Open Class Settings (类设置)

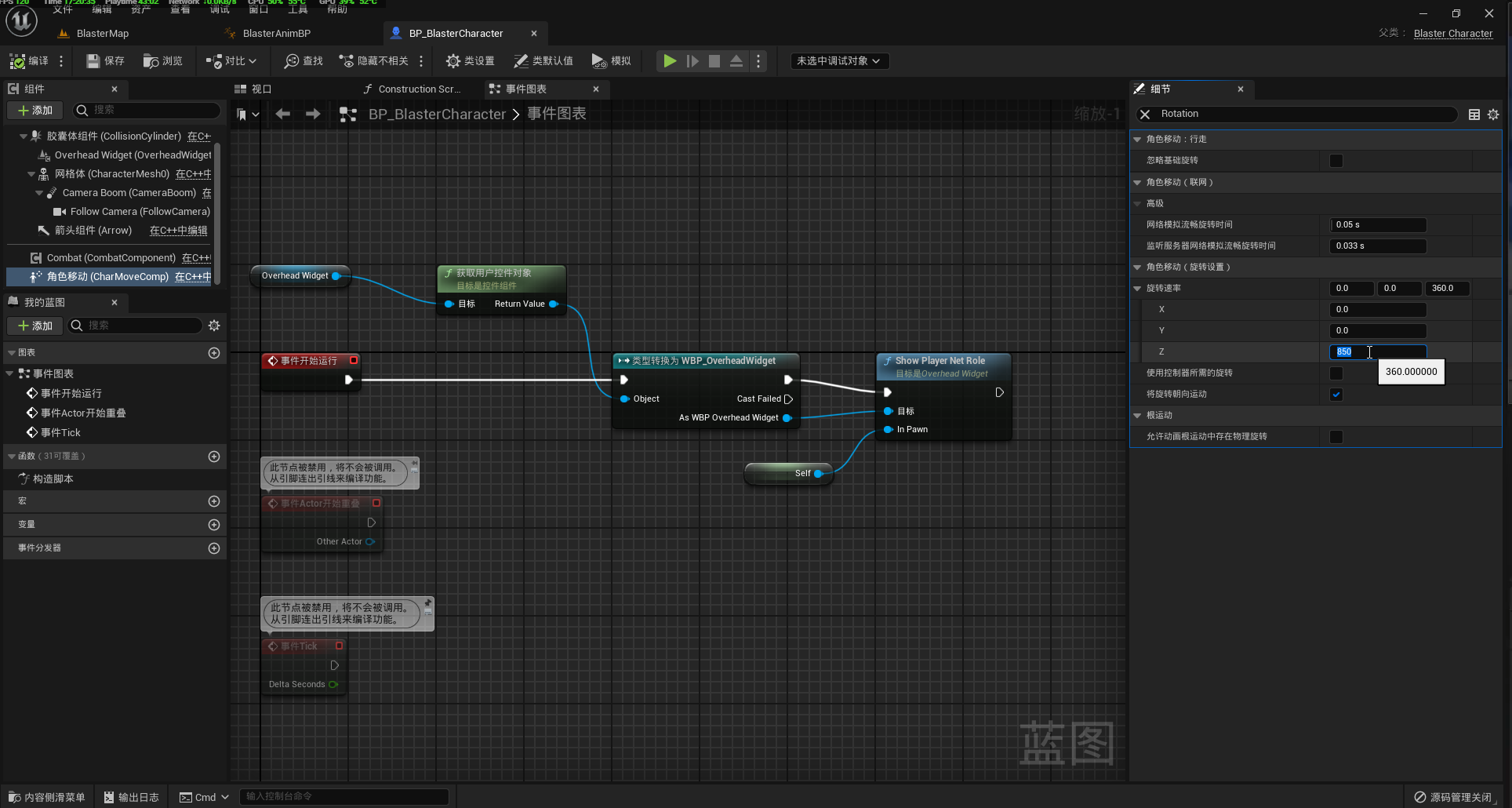pyautogui.click(x=470, y=61)
